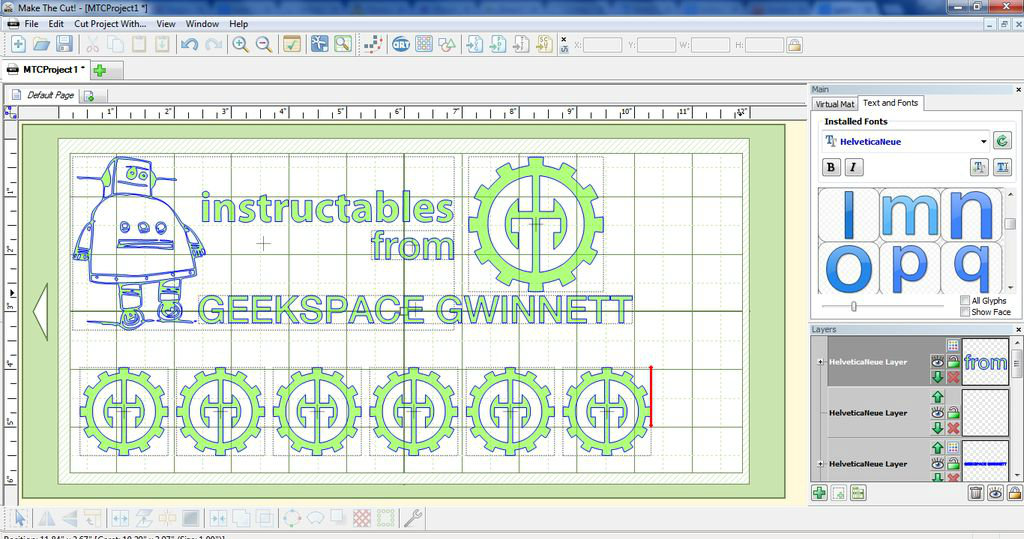
Task: Click the W width input field
Action: (x=710, y=45)
